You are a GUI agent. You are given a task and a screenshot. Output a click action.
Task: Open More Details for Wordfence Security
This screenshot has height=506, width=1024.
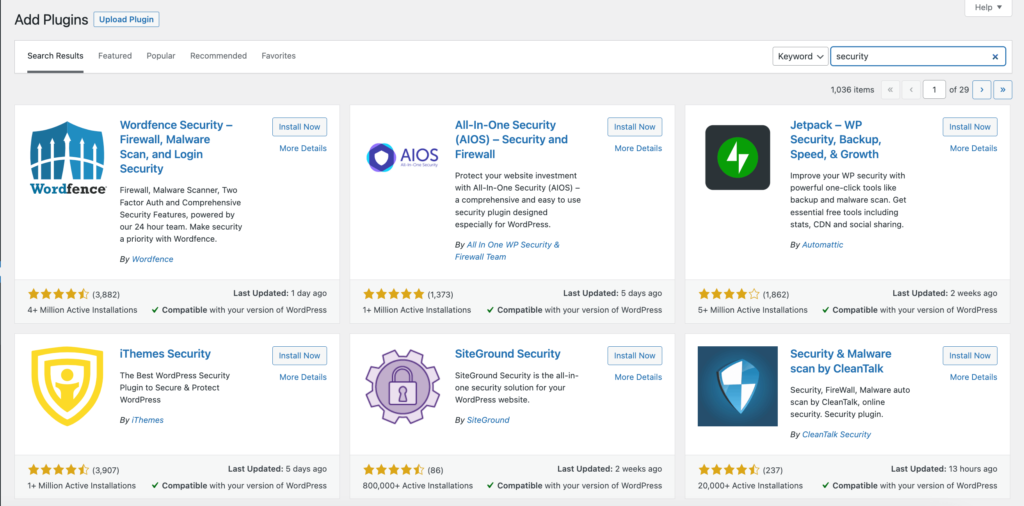pos(303,148)
